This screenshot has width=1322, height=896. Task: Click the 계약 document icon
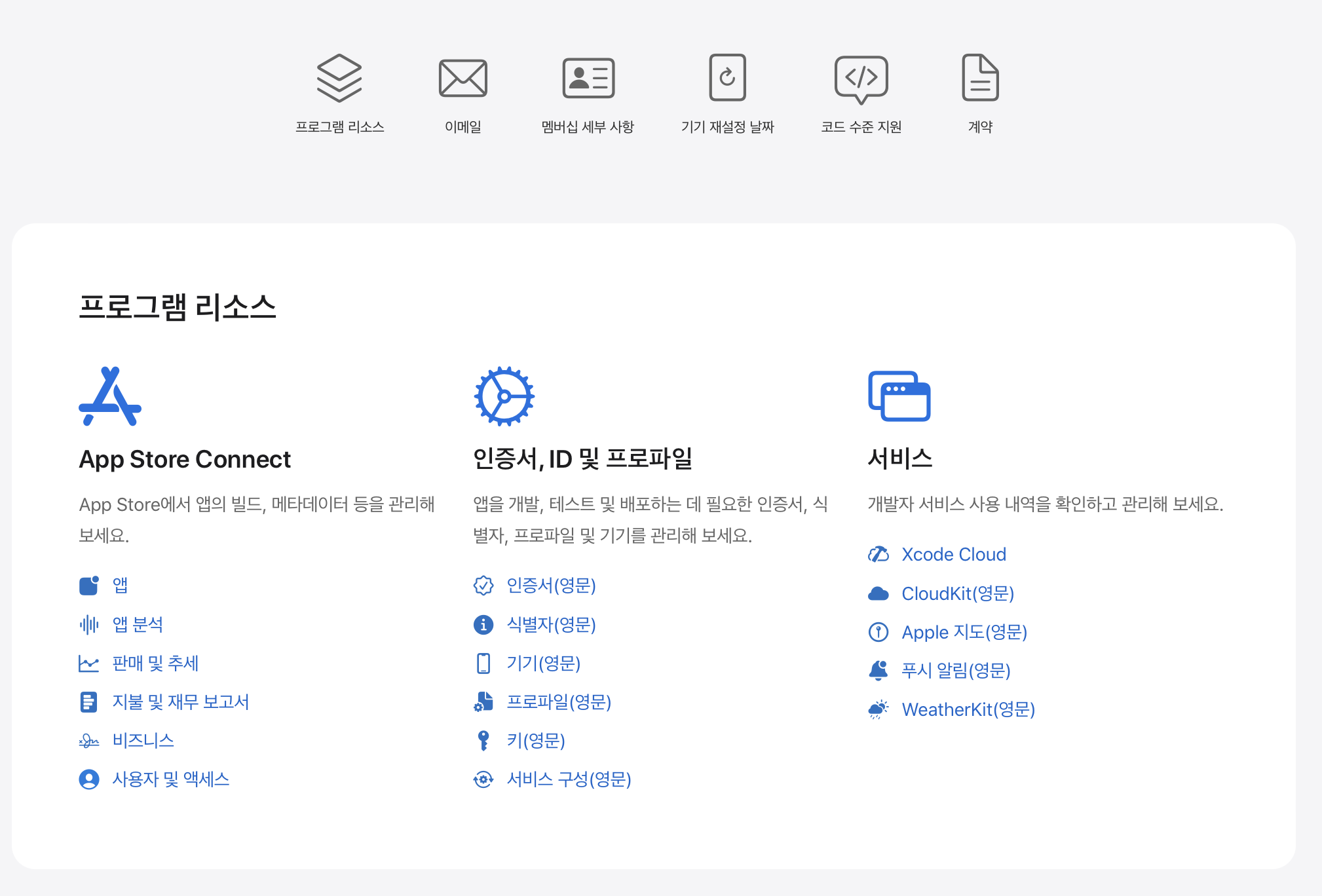click(x=980, y=78)
